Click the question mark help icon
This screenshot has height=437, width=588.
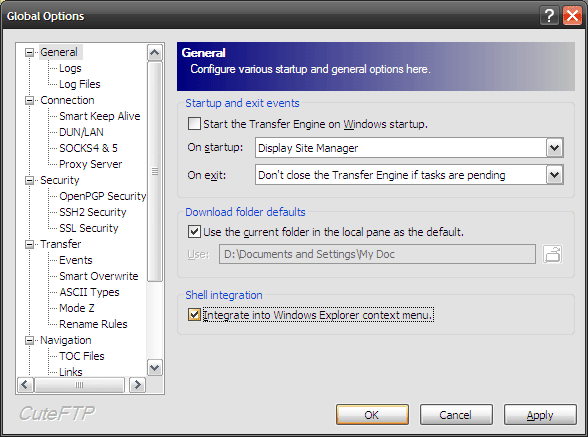549,16
